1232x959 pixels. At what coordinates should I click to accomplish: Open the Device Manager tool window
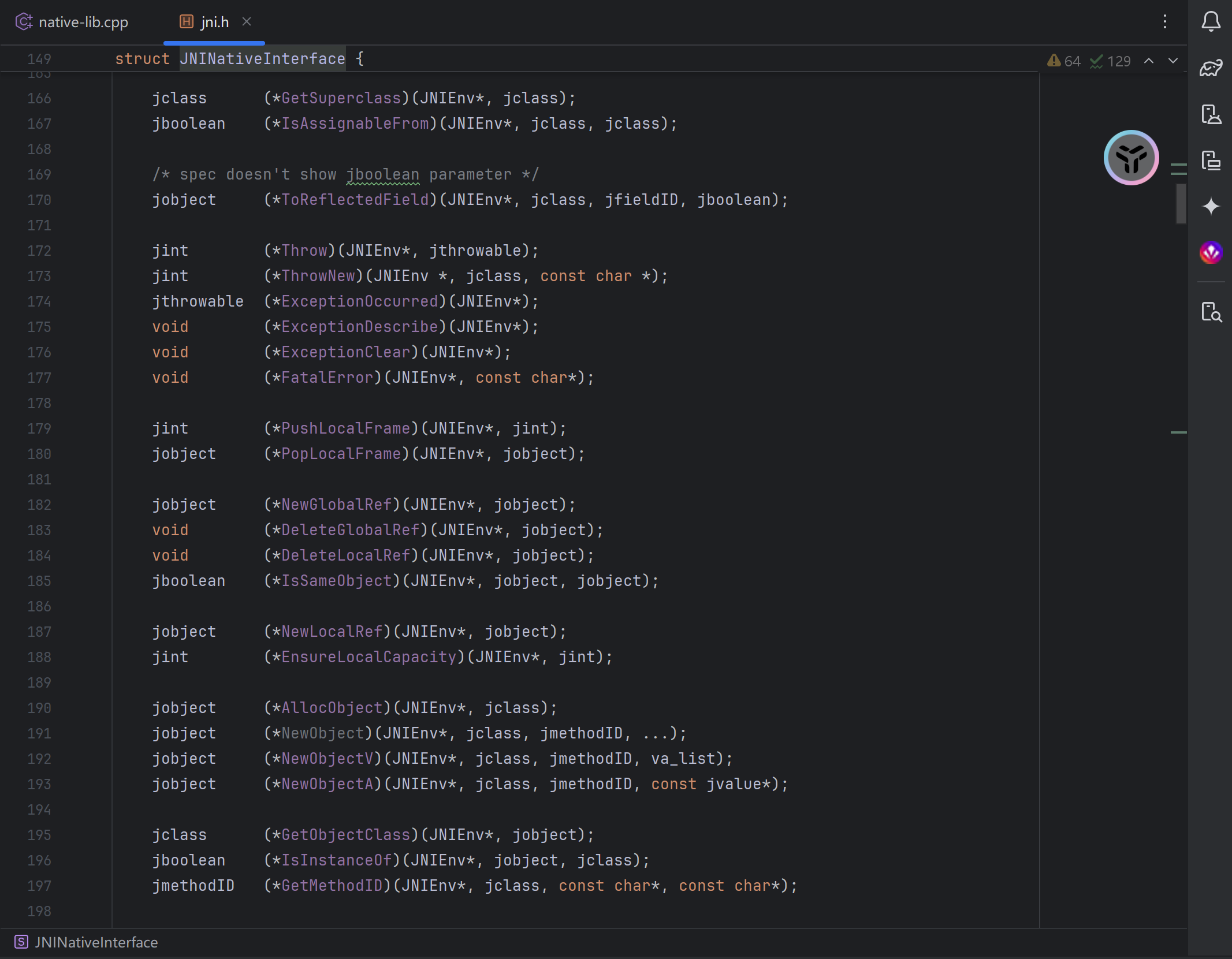coord(1211,114)
